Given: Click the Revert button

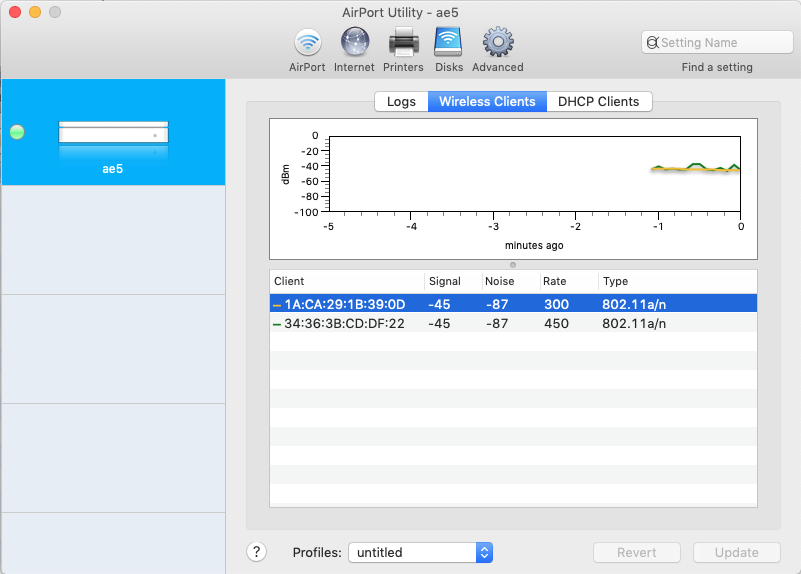Looking at the screenshot, I should pyautogui.click(x=637, y=553).
